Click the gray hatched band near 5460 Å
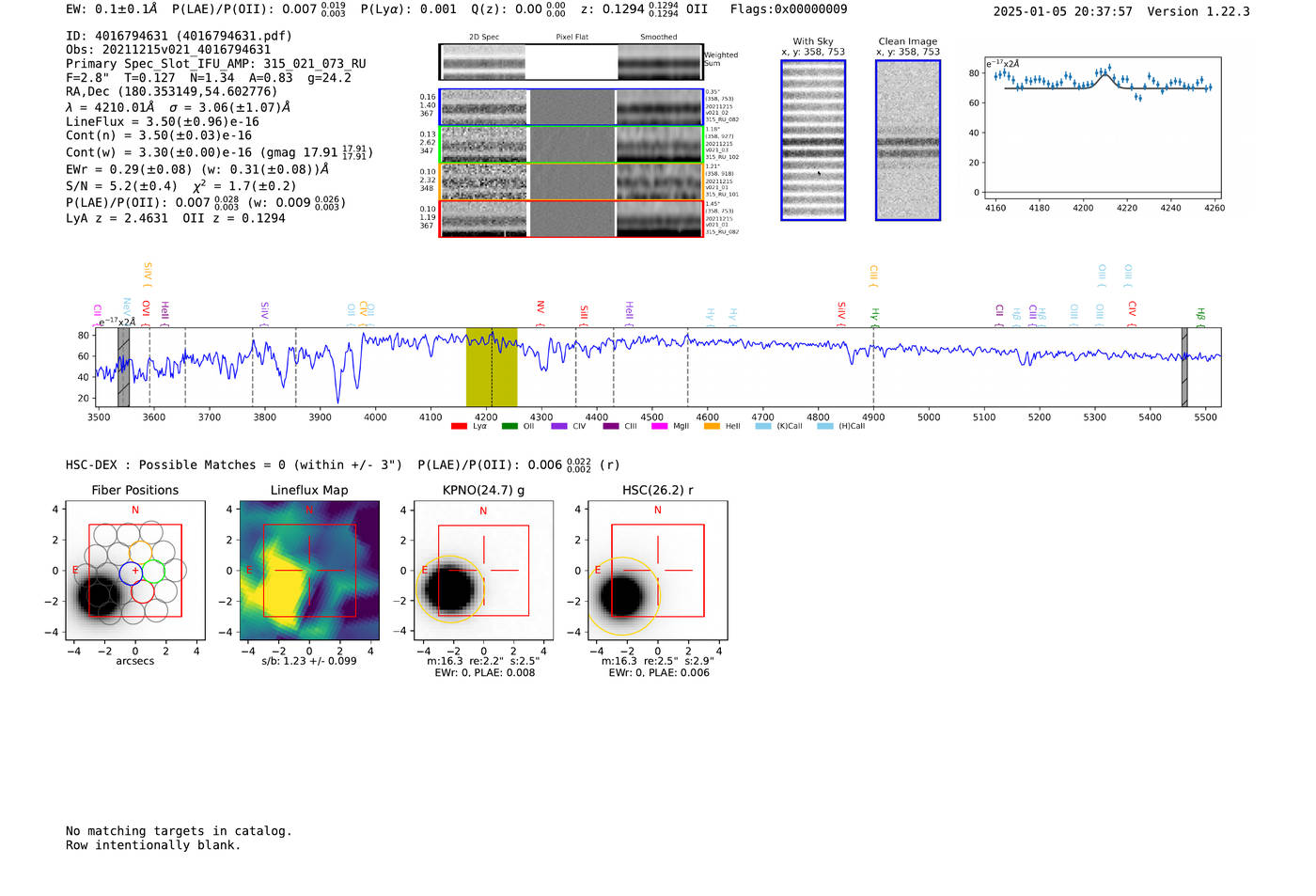This screenshot has height=896, width=1316. tap(1184, 367)
